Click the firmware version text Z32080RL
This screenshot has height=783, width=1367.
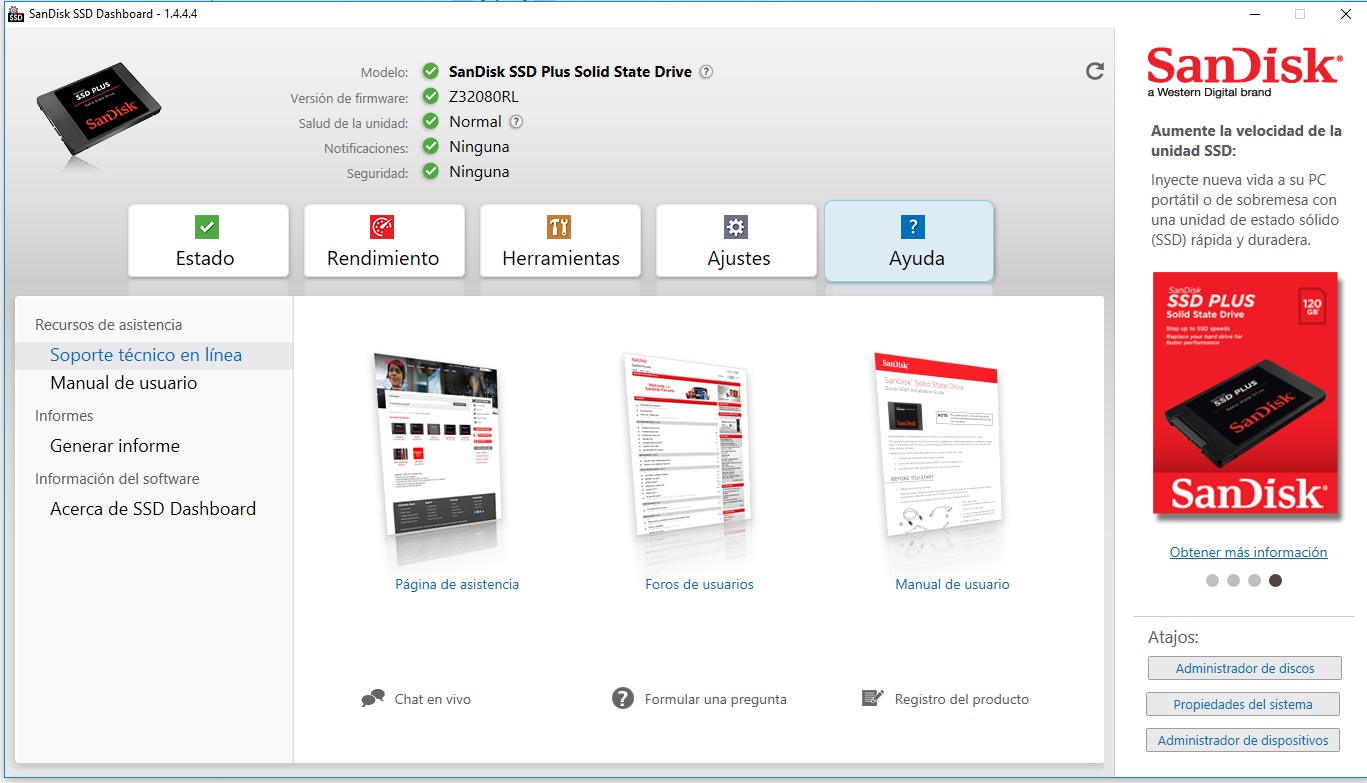click(x=483, y=97)
